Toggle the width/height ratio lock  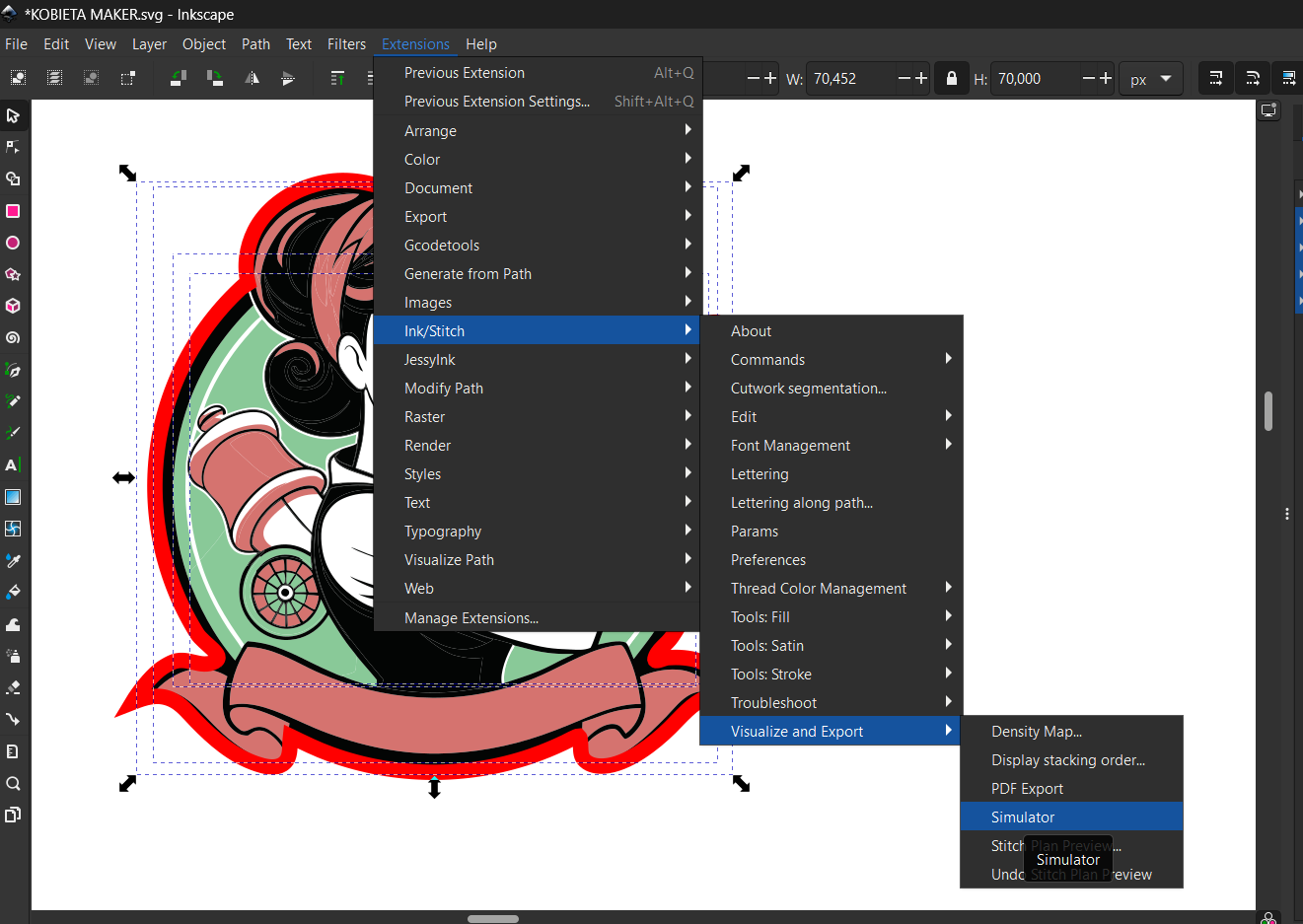coord(951,78)
